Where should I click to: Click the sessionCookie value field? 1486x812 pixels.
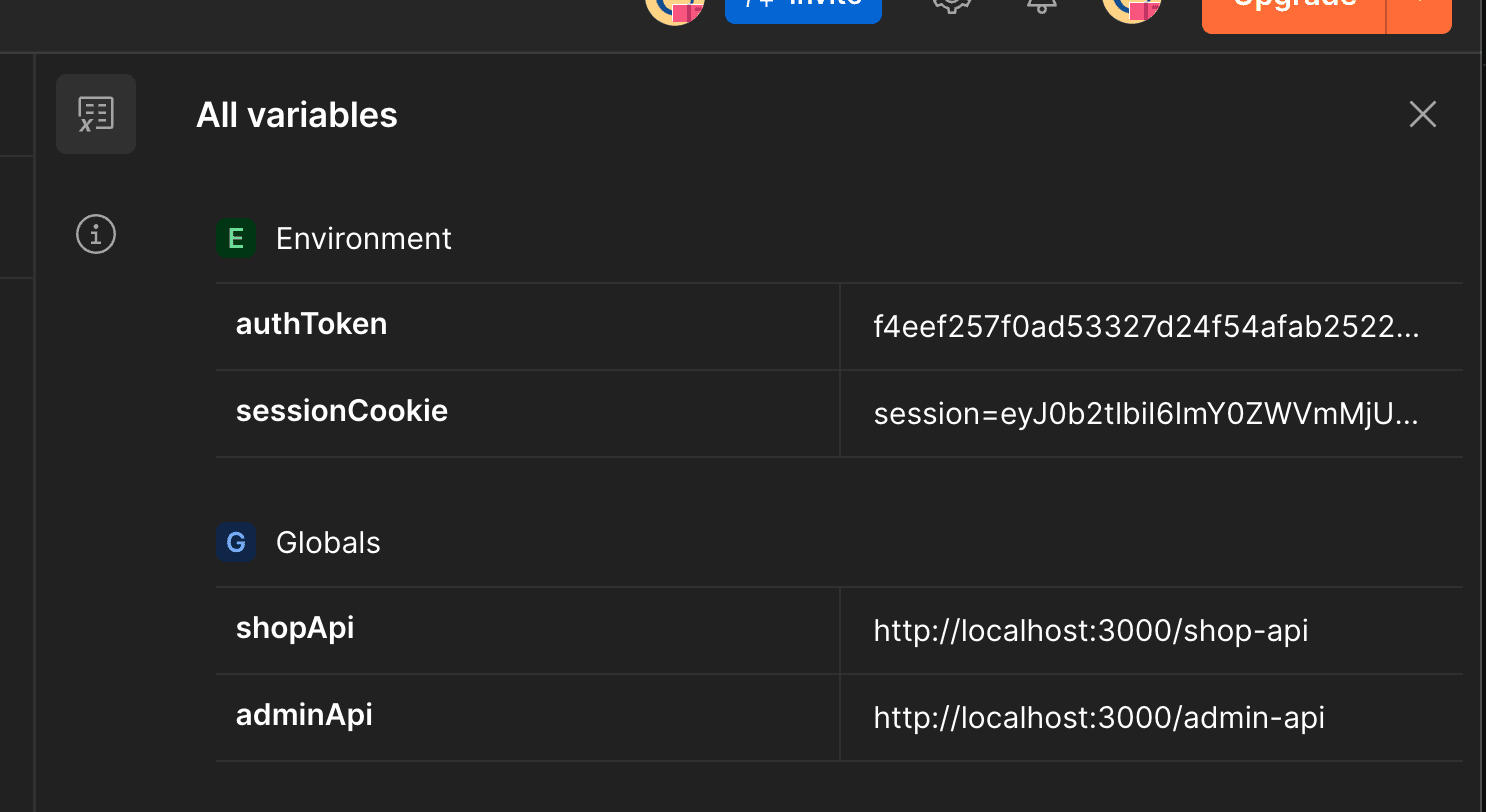[1146, 414]
